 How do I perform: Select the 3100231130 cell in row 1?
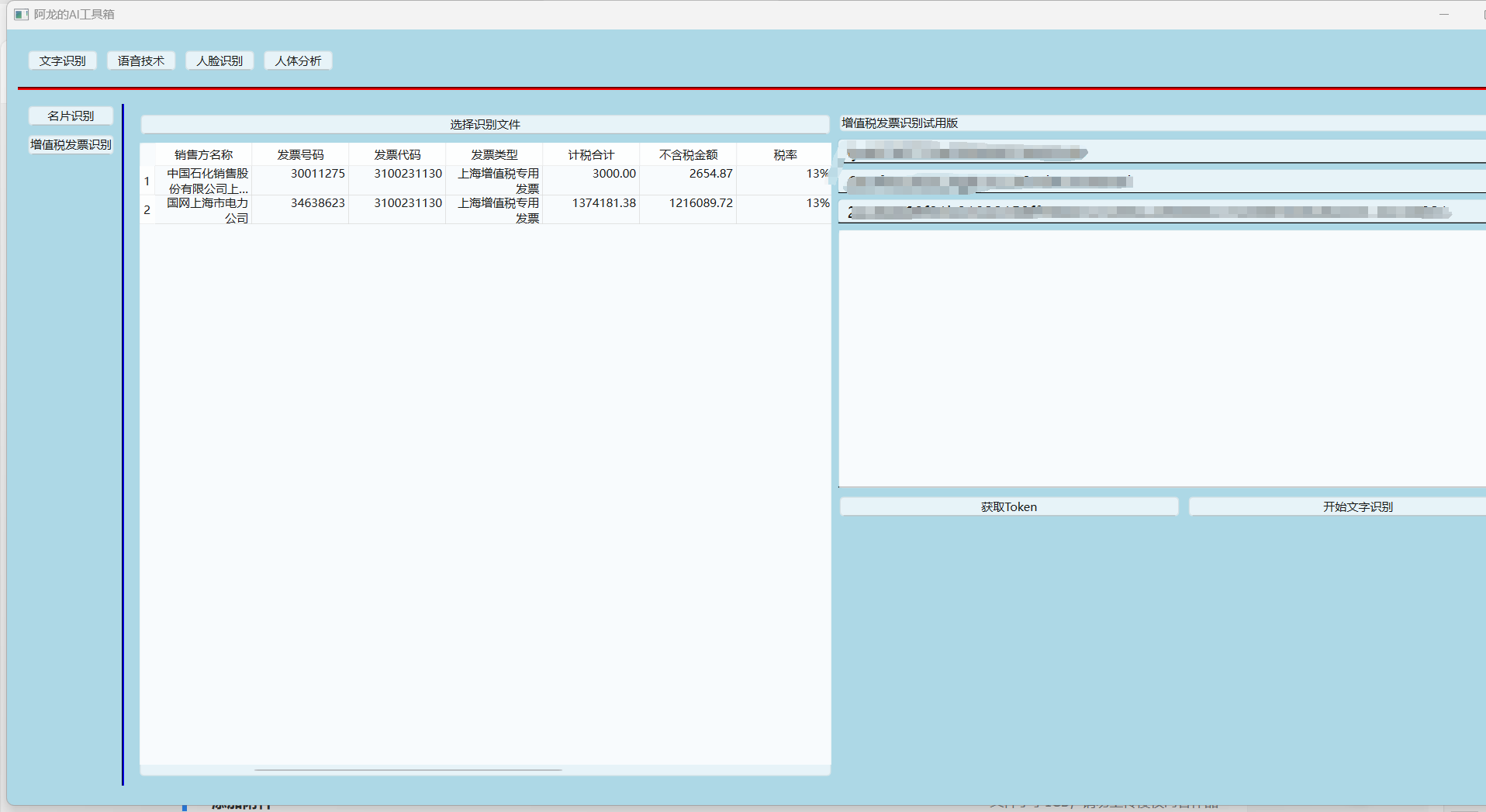coord(397,181)
